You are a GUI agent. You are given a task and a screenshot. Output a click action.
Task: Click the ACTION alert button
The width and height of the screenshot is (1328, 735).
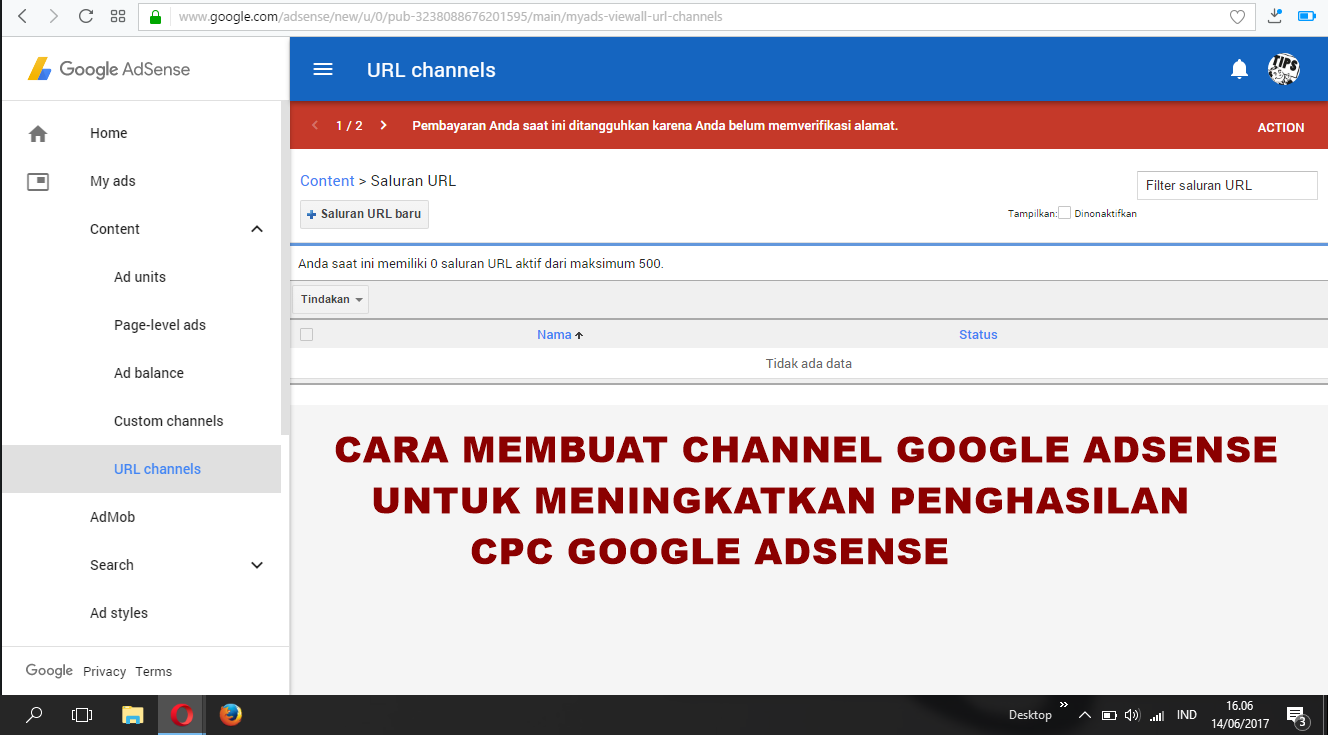click(x=1281, y=127)
